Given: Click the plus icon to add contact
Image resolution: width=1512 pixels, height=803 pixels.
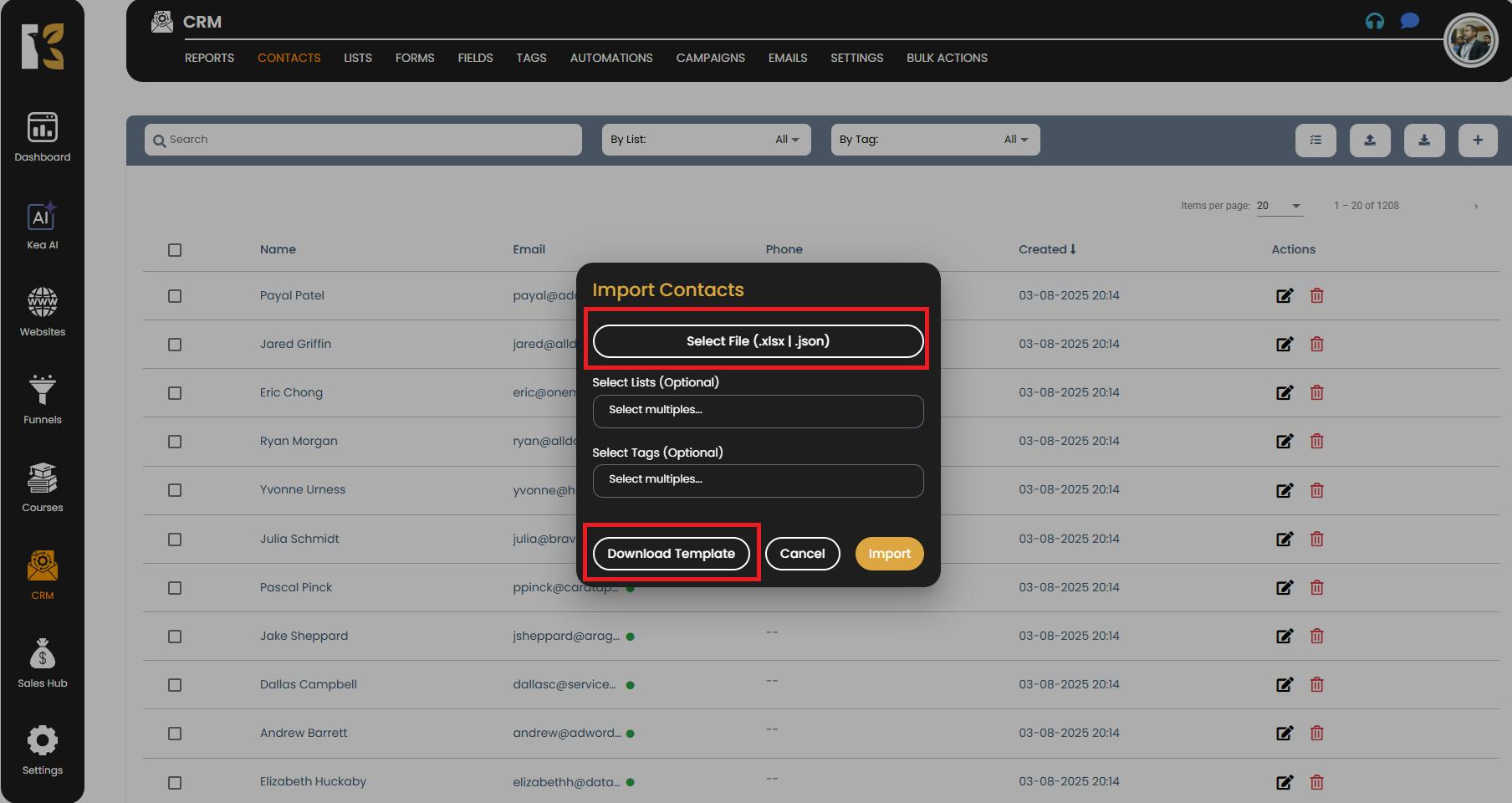Looking at the screenshot, I should (x=1477, y=141).
